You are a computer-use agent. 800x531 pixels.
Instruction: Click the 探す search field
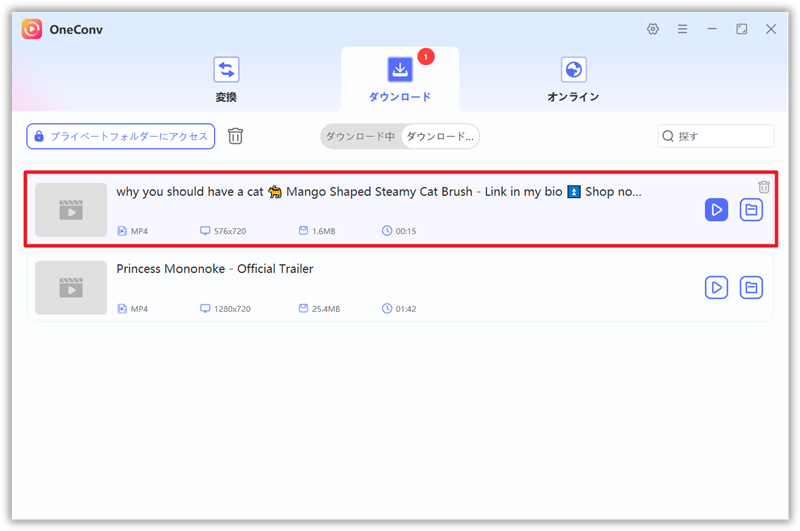coord(715,136)
